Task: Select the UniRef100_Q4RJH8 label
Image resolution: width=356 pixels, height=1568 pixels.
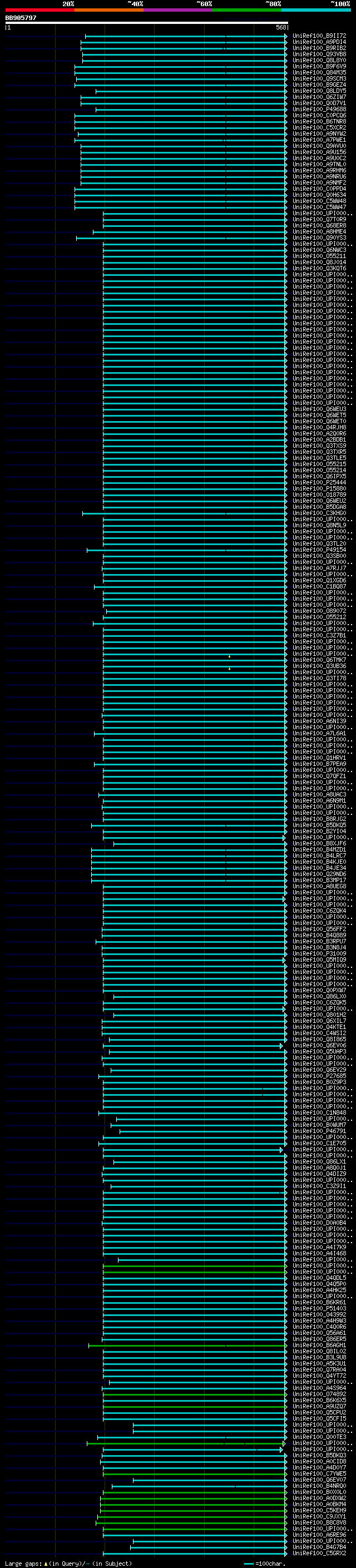Action: pyautogui.click(x=319, y=427)
